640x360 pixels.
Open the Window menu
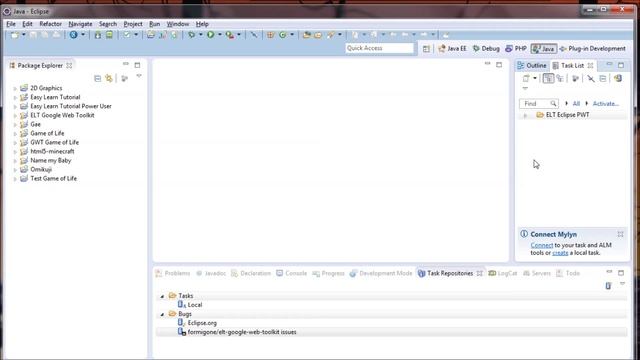pyautogui.click(x=178, y=24)
